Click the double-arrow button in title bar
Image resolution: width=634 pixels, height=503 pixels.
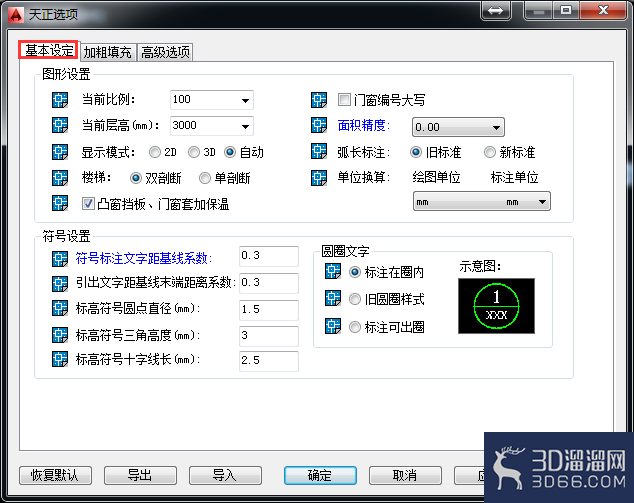point(495,11)
